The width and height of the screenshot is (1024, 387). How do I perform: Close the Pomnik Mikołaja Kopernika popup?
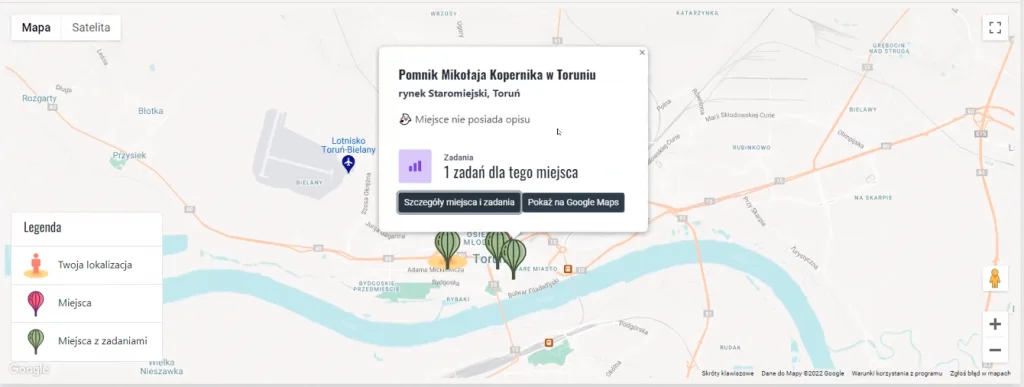pos(642,53)
